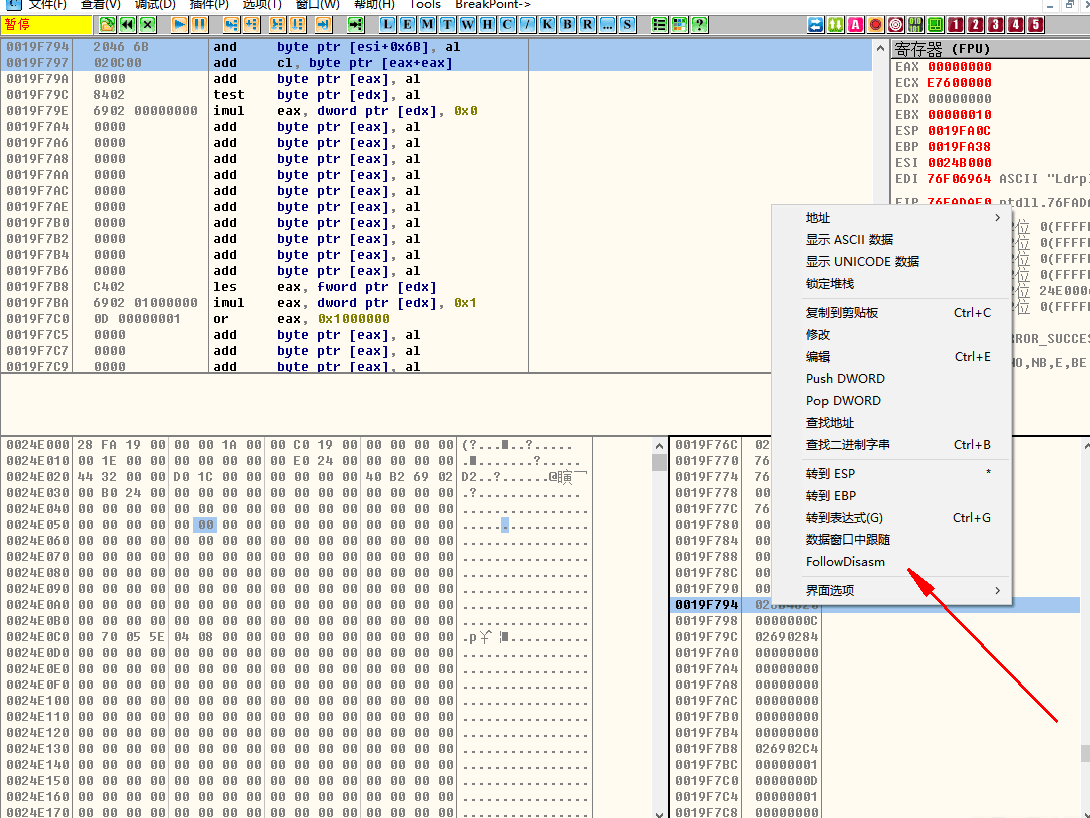Open Windows list with W button
This screenshot has height=818, width=1090.
tap(467, 25)
